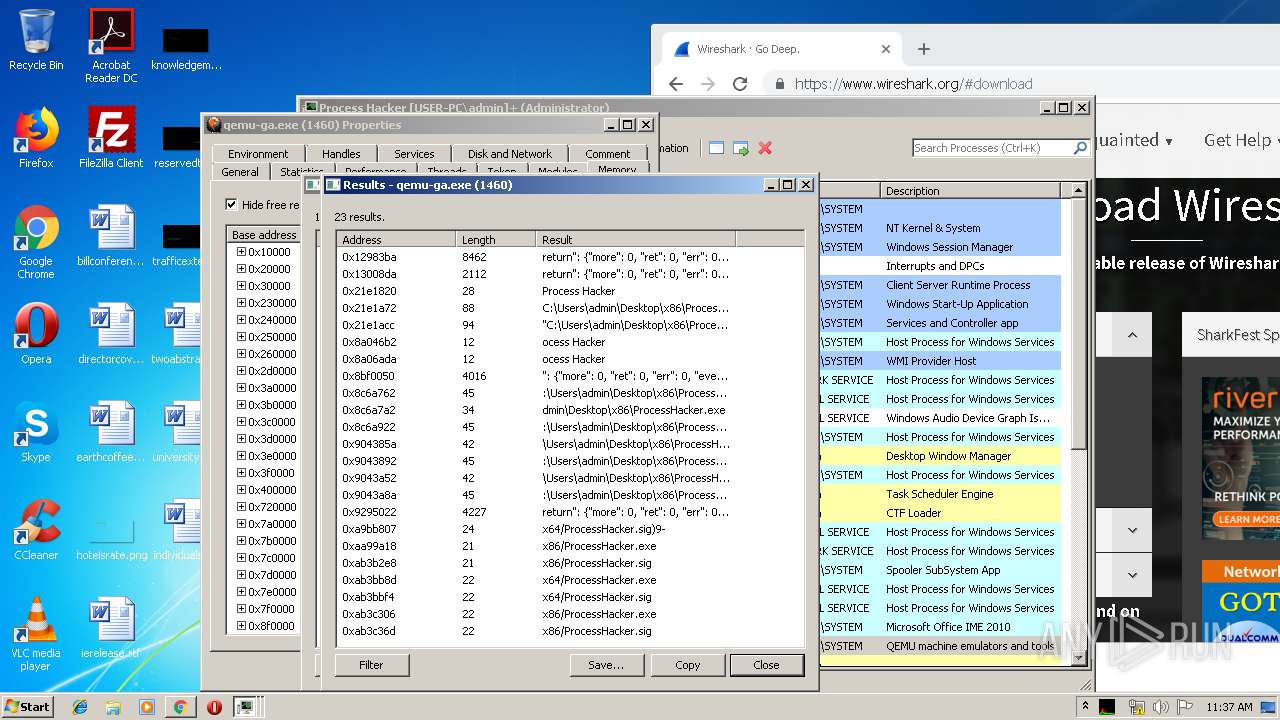Select Desktop Window Manager process row
The height and width of the screenshot is (720, 1280).
pos(940,456)
